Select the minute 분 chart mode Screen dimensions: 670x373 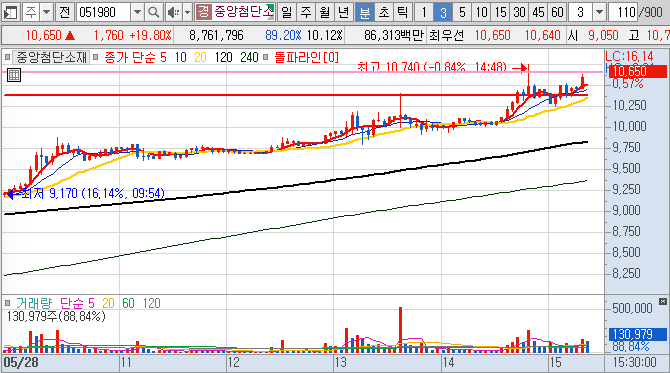coord(364,12)
